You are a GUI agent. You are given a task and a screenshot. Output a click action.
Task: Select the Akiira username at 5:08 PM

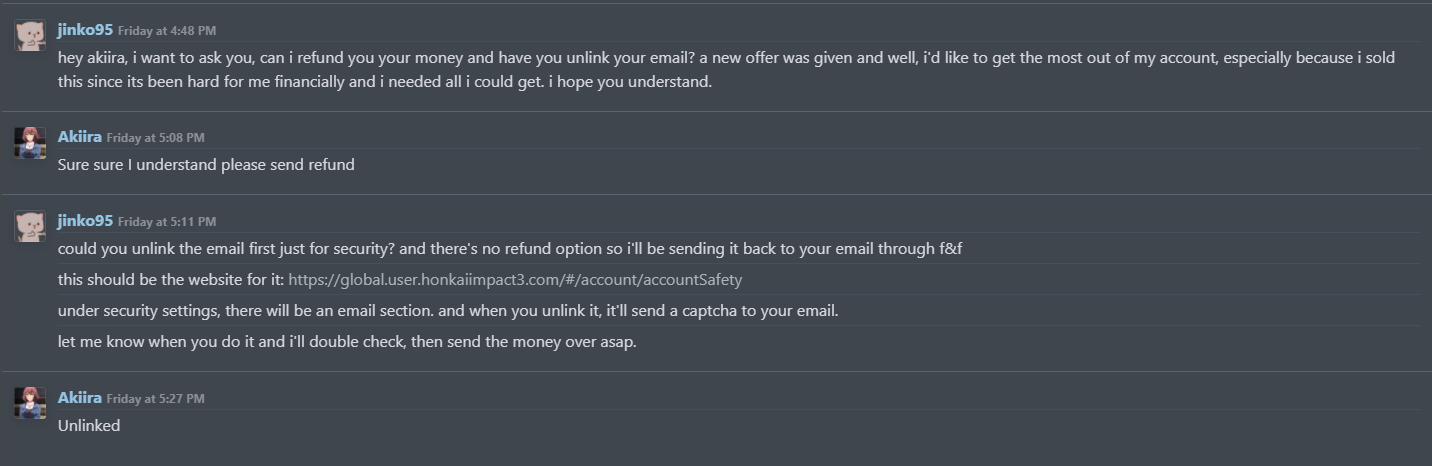point(80,137)
